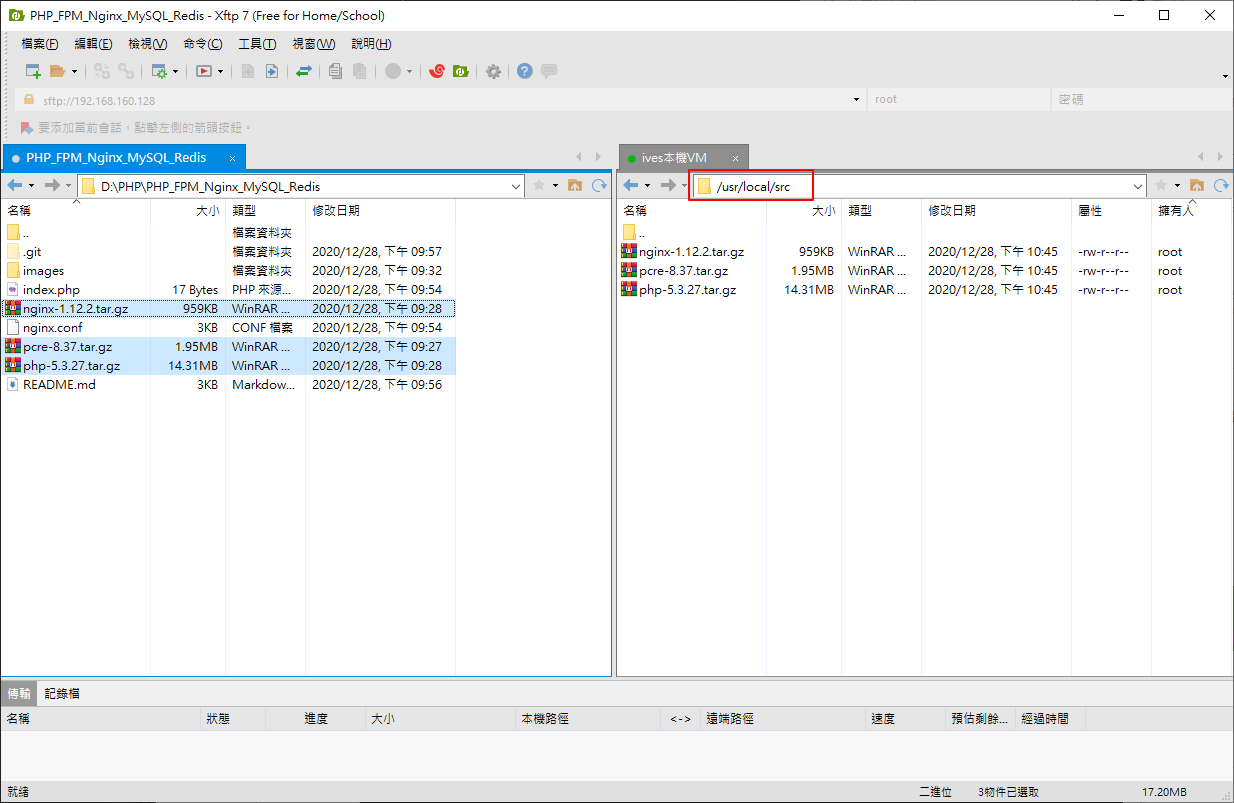Screen dimensions: 1234x803
Task: Open help with the blue question icon
Action: point(524,71)
